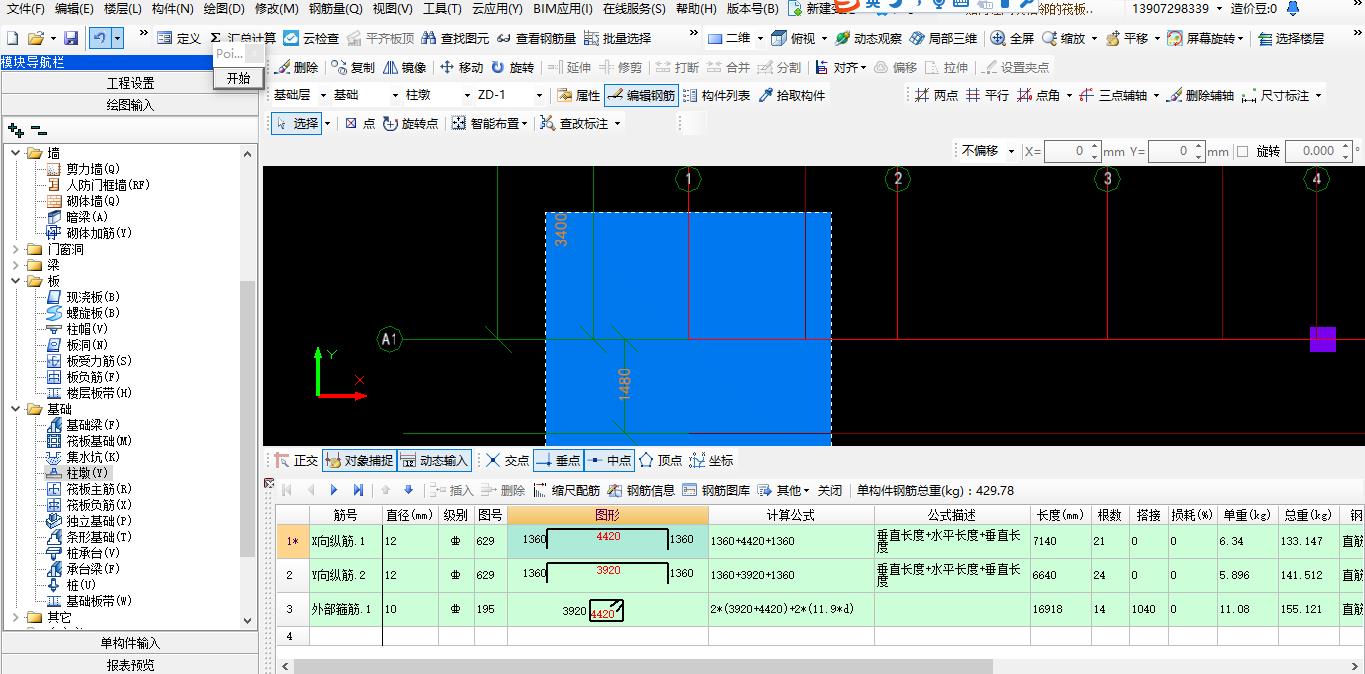The width and height of the screenshot is (1365, 674).
Task: Toggle 编辑钢筋 edit rebar button
Action: (641, 95)
